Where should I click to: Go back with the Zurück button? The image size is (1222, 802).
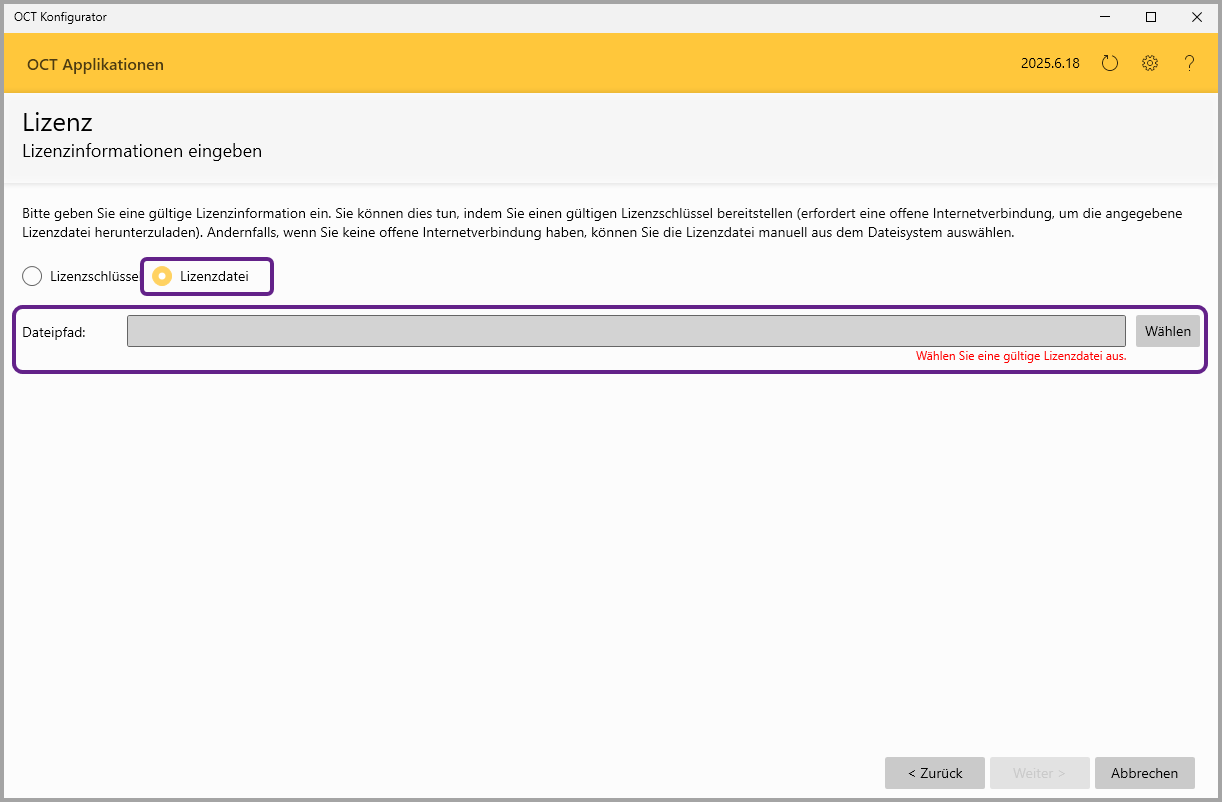coord(934,773)
